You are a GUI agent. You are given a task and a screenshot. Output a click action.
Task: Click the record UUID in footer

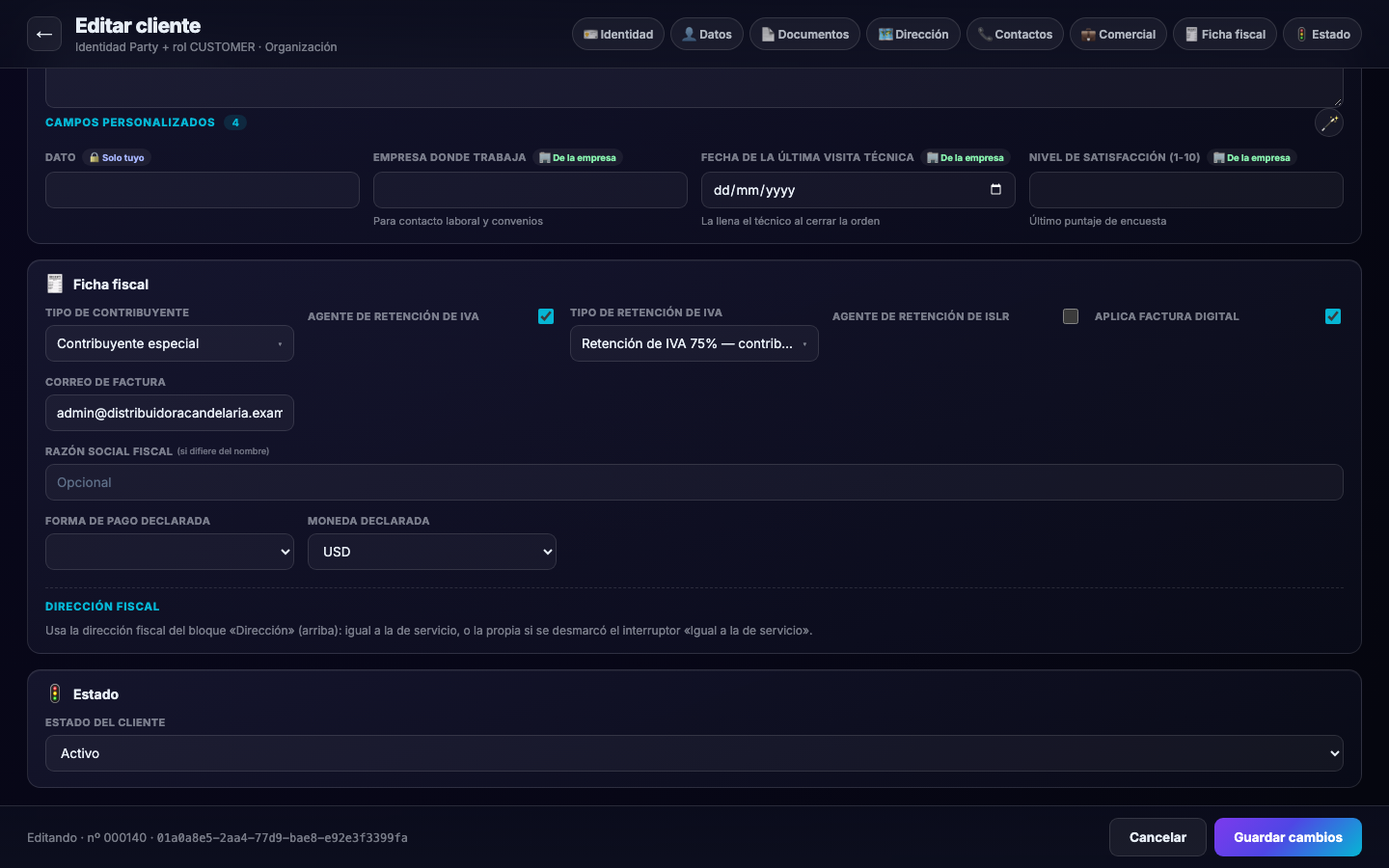(x=283, y=838)
